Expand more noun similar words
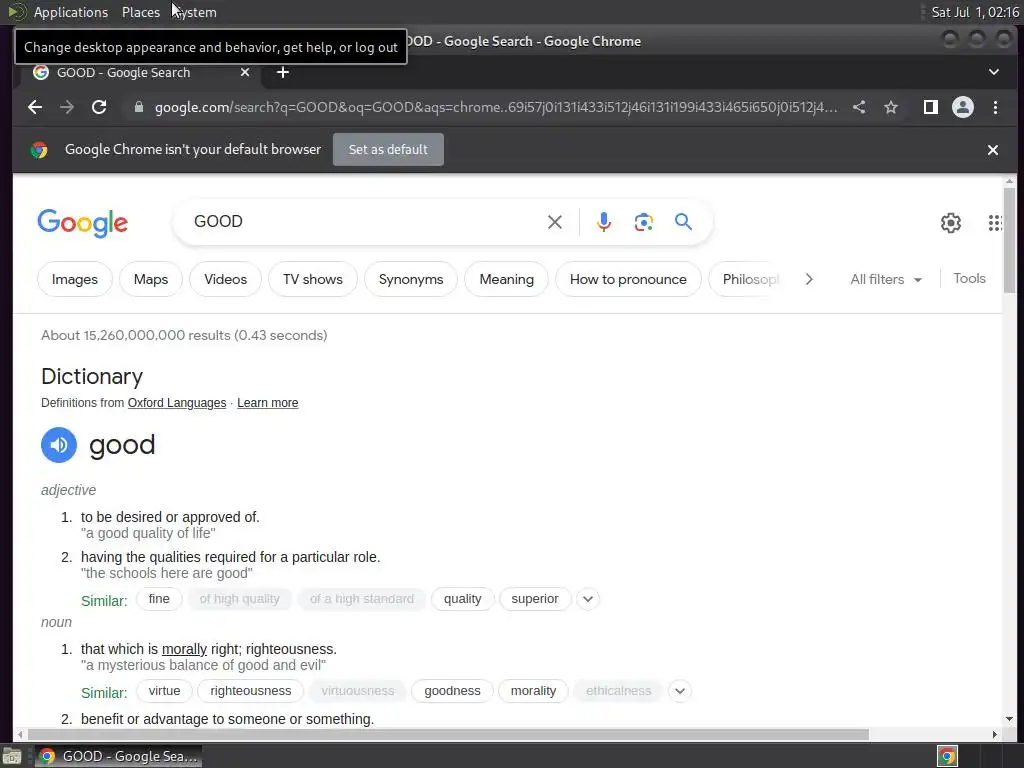This screenshot has height=768, width=1024. pyautogui.click(x=680, y=691)
